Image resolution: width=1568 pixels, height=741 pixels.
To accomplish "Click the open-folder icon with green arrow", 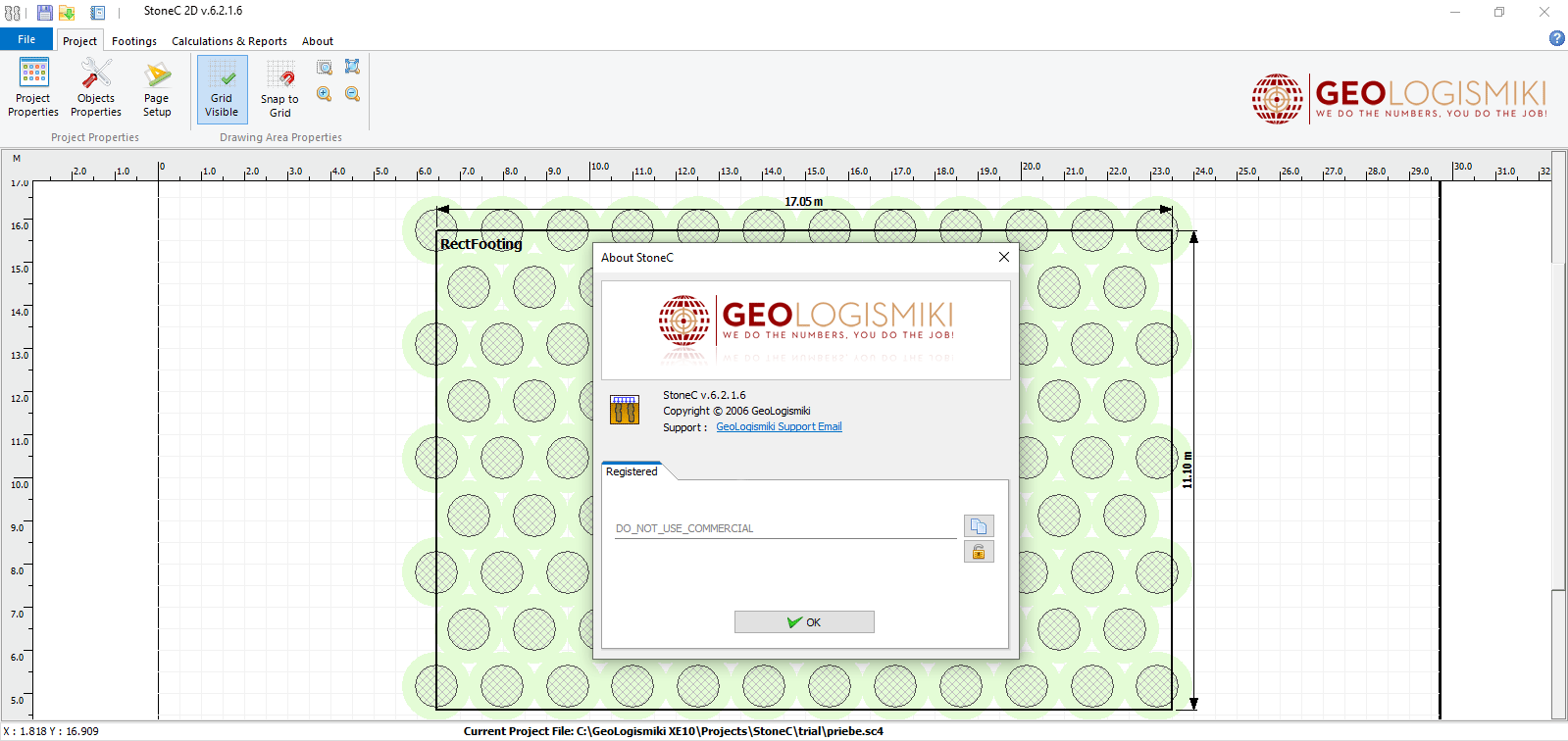I will coord(67,13).
